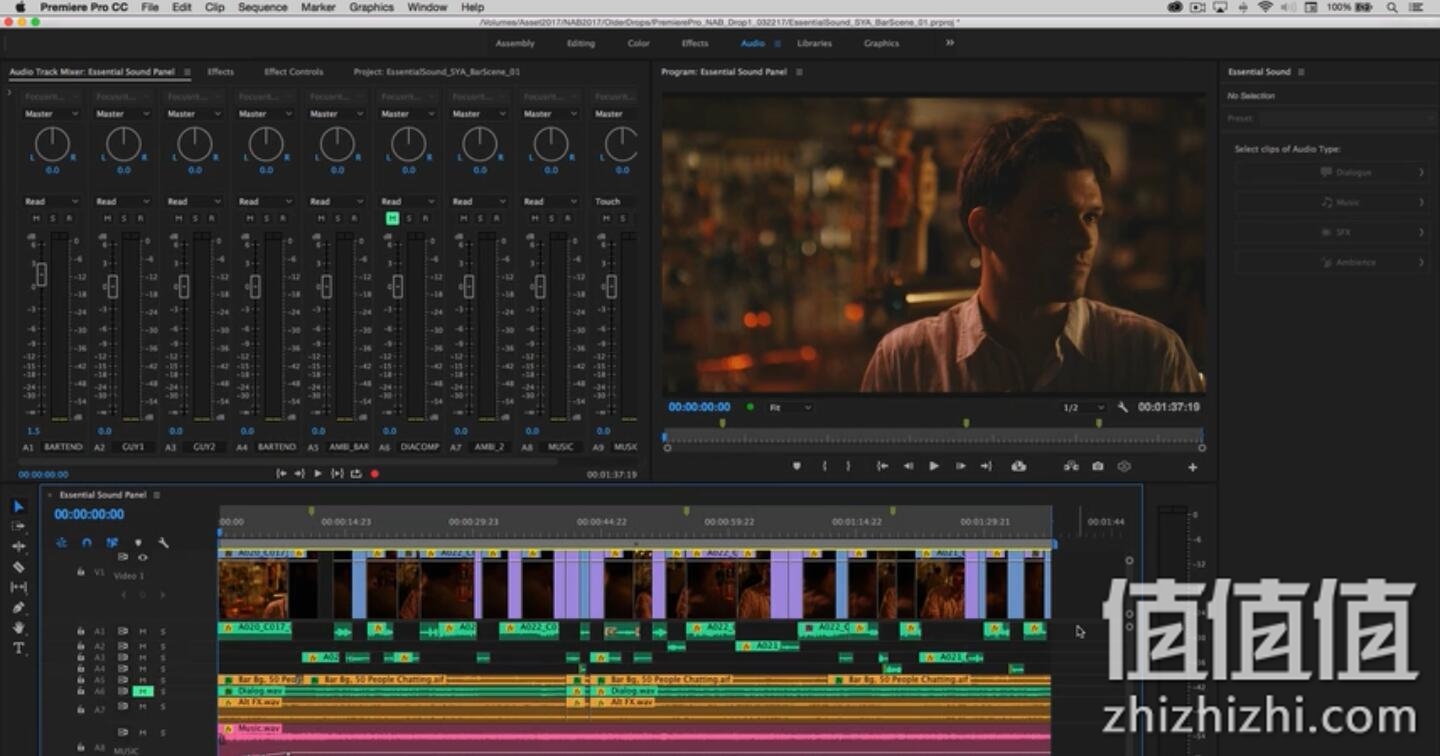The height and width of the screenshot is (756, 1440).
Task: Open the Clip menu
Action: pos(215,7)
